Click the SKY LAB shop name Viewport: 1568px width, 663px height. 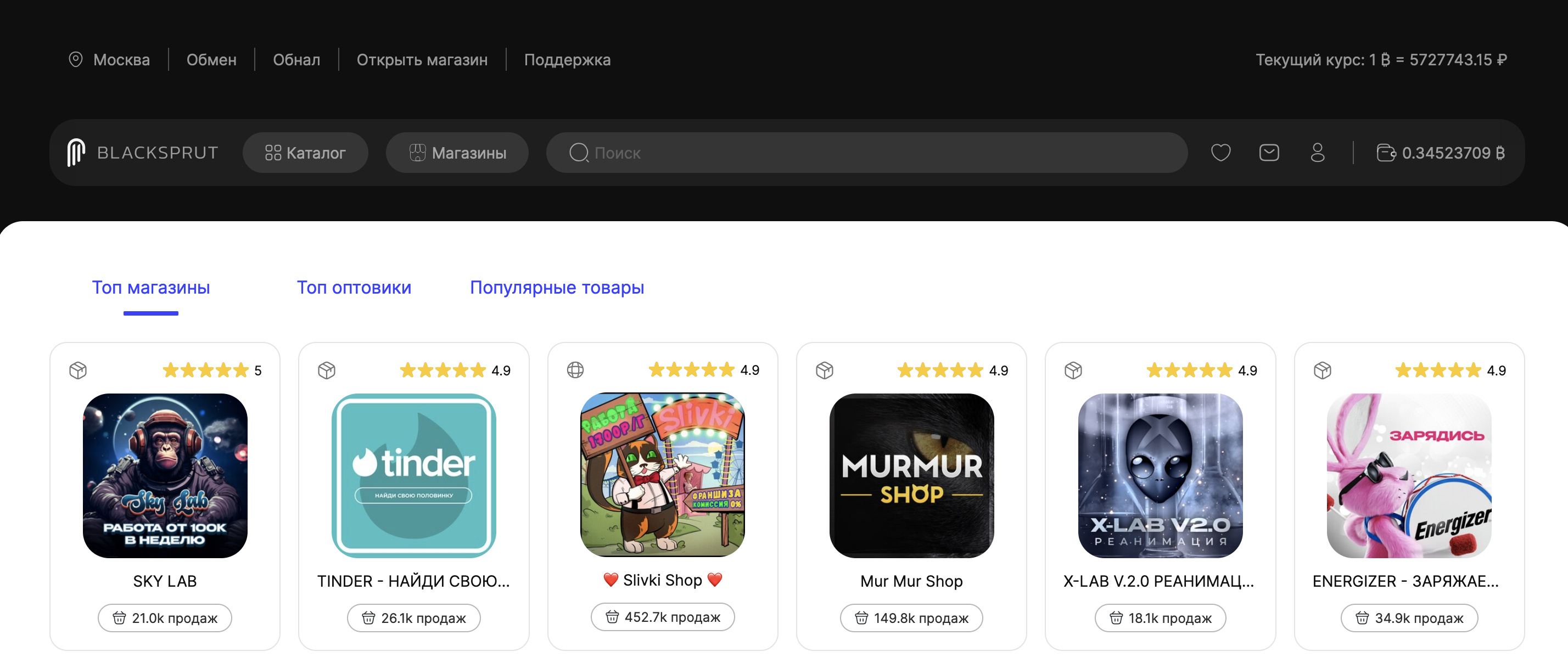tap(165, 581)
